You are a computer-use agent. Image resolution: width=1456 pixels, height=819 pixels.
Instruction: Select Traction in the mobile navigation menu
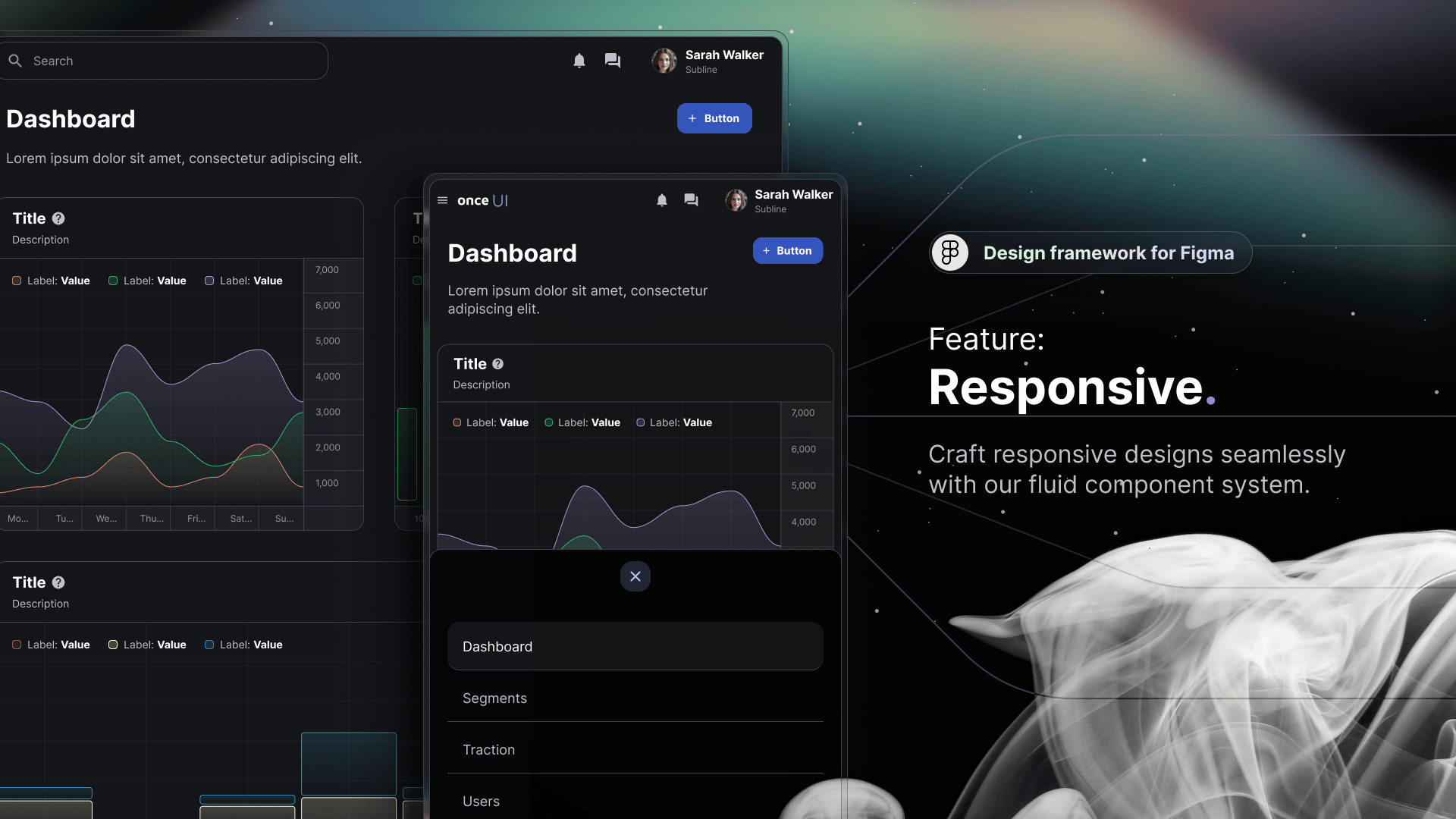(635, 749)
